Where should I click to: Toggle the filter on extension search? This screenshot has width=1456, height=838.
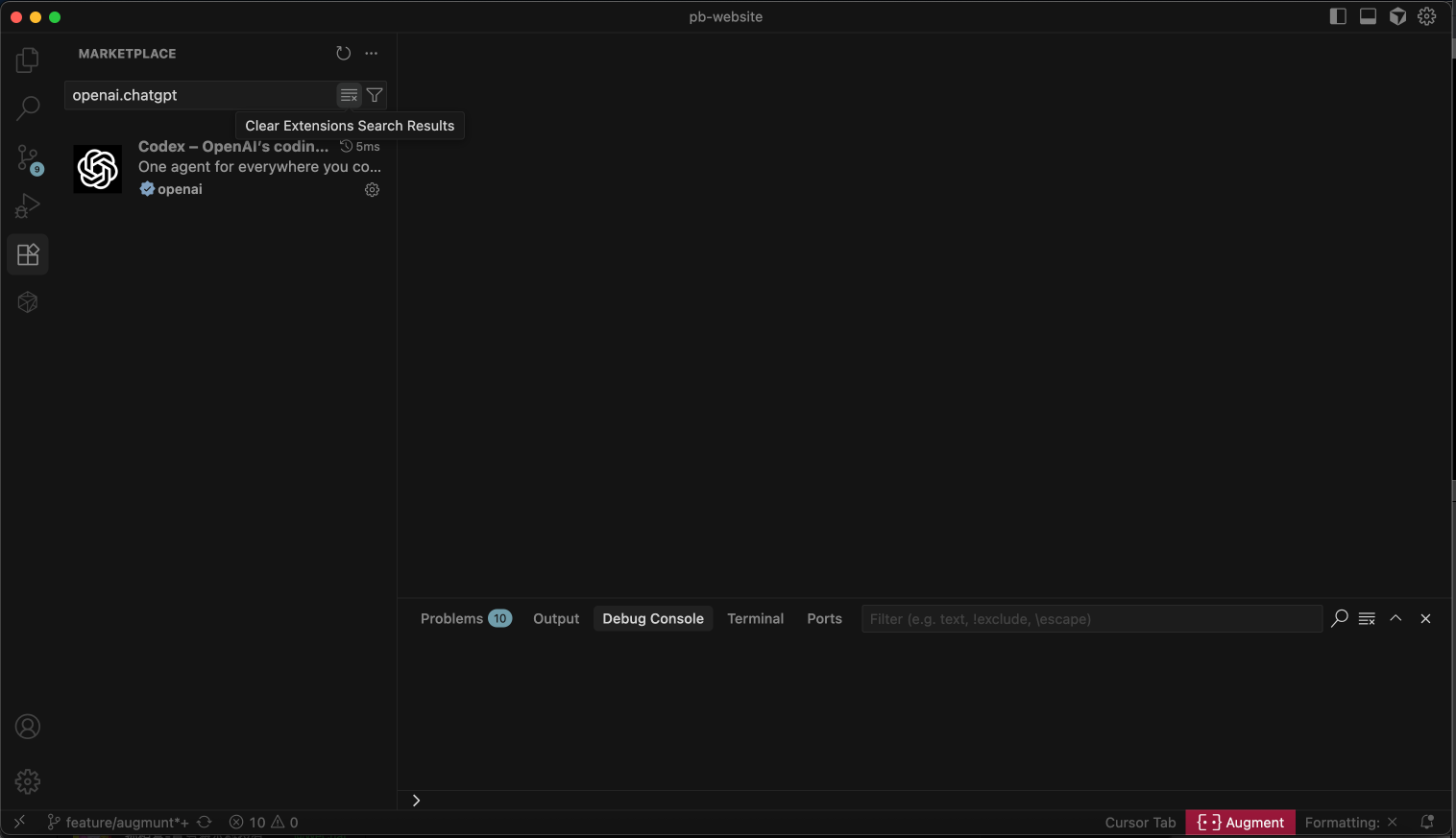pos(375,94)
